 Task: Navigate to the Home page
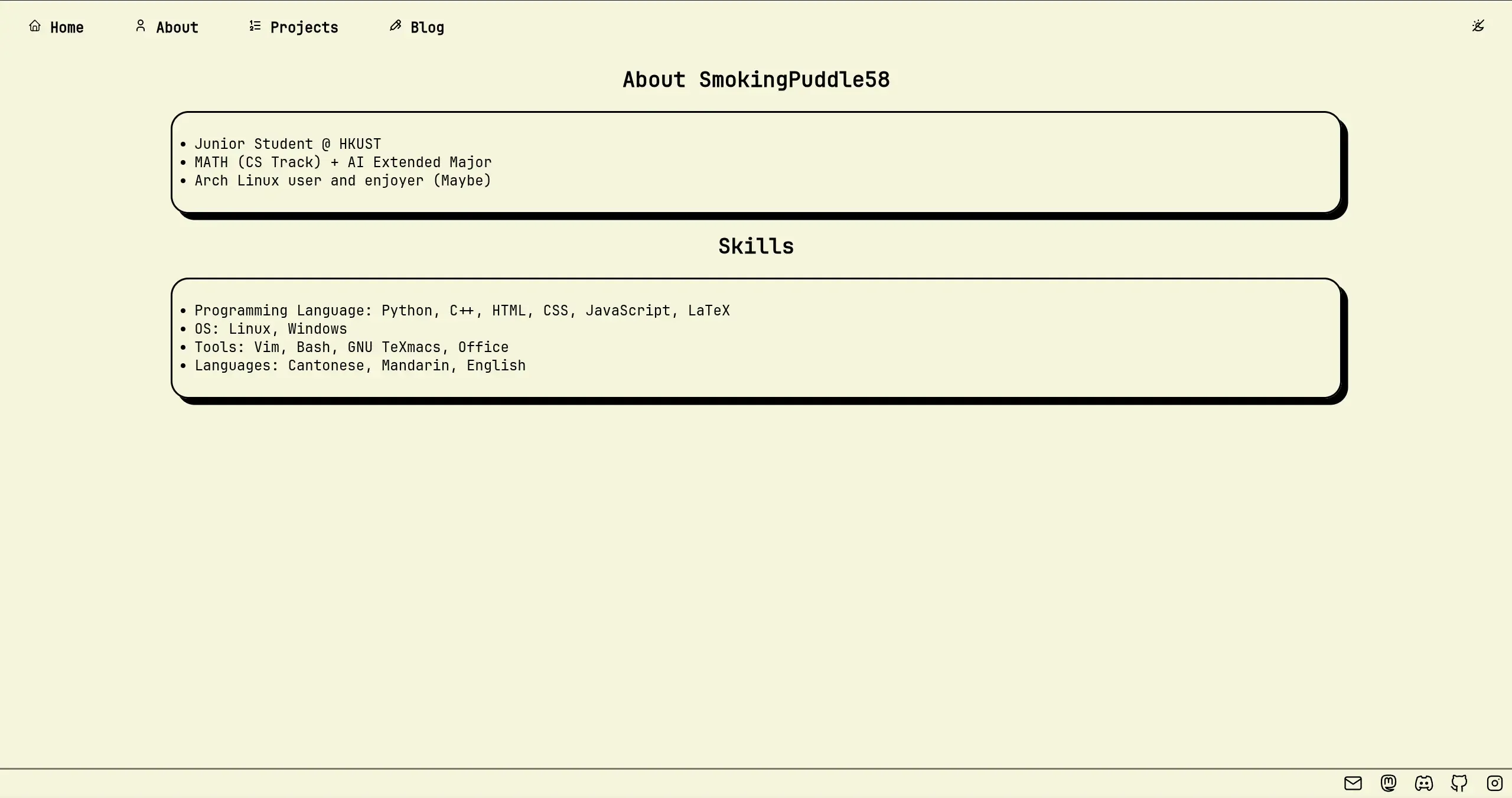pos(67,27)
